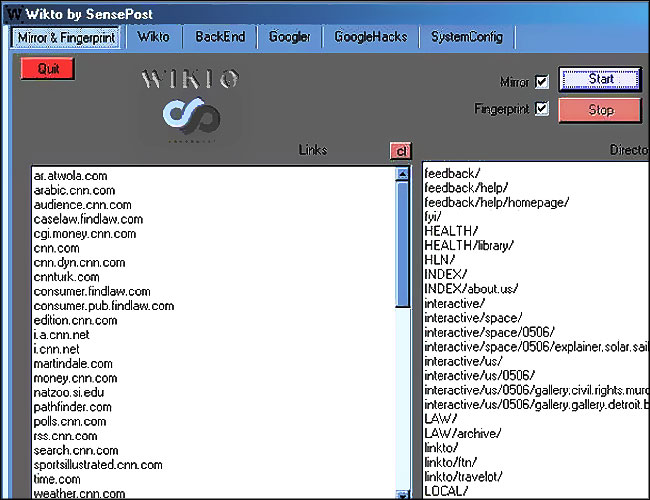Select cgi.money.cnn.com link entry
Image resolution: width=650 pixels, height=500 pixels.
point(85,234)
